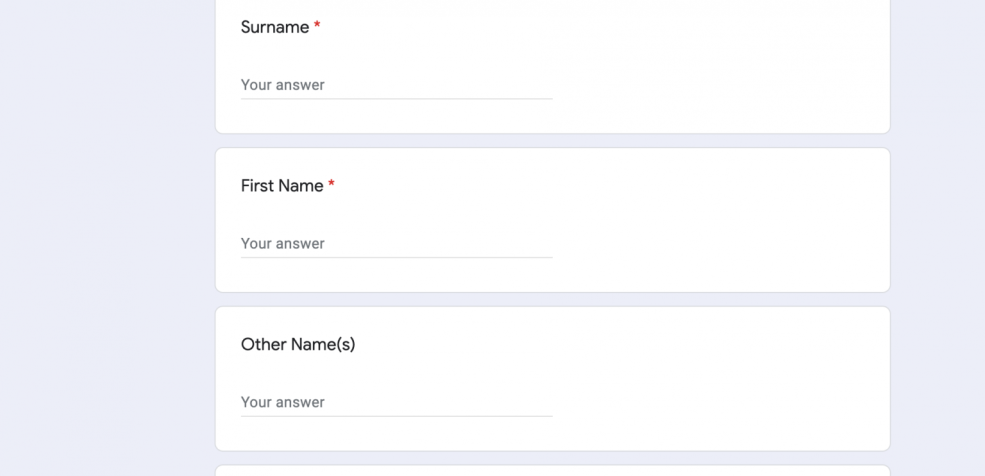Click empty white space in Surname card
The width and height of the screenshot is (985, 476).
(x=720, y=70)
